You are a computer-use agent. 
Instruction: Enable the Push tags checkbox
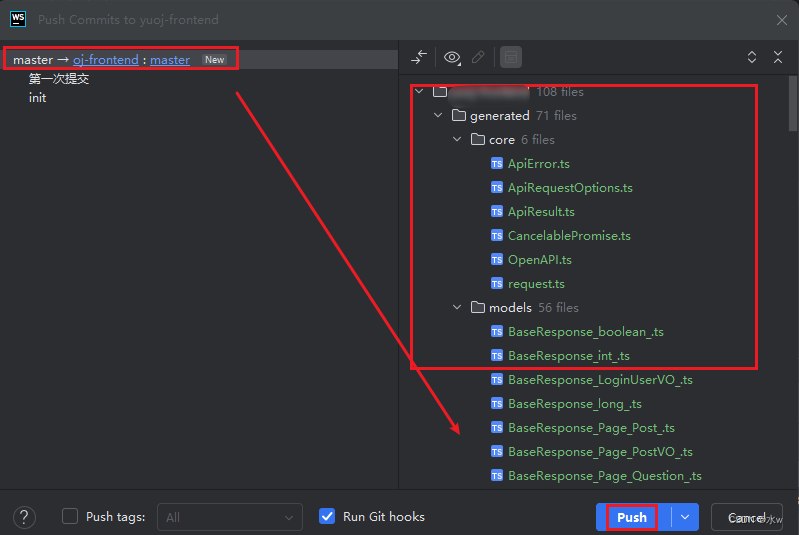70,516
